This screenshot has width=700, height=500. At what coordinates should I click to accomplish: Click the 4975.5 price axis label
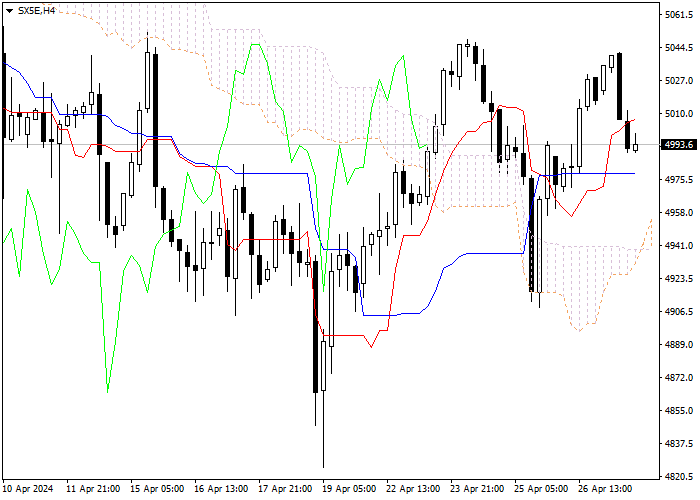coord(679,179)
